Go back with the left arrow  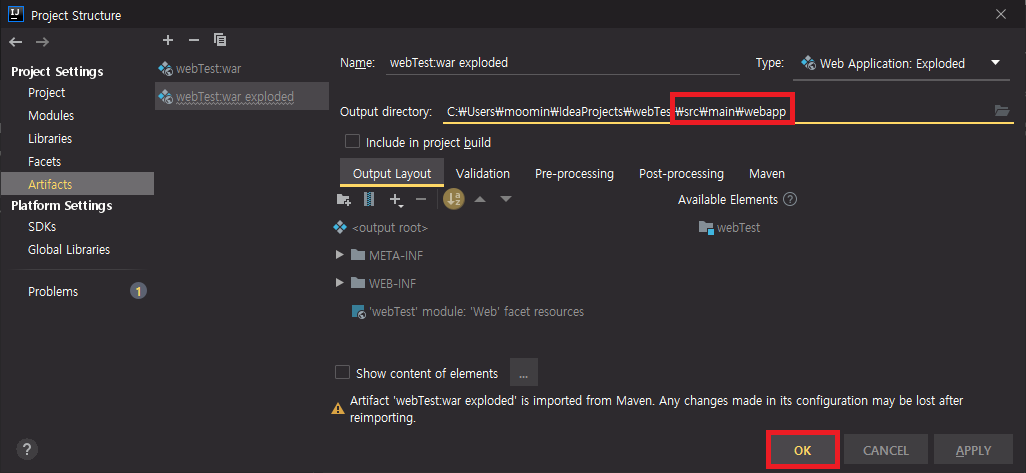point(16,42)
